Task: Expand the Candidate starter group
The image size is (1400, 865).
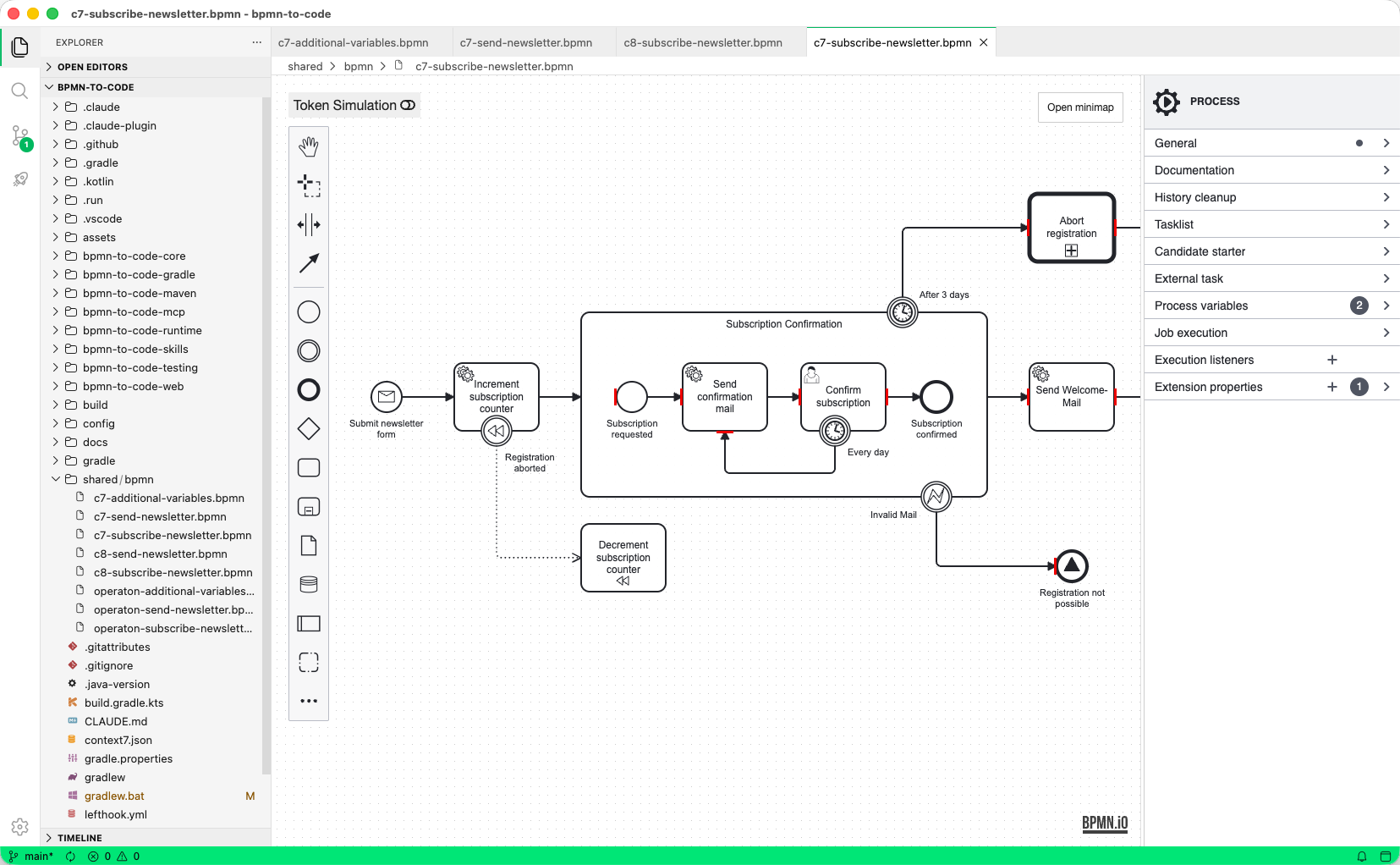Action: point(1272,251)
